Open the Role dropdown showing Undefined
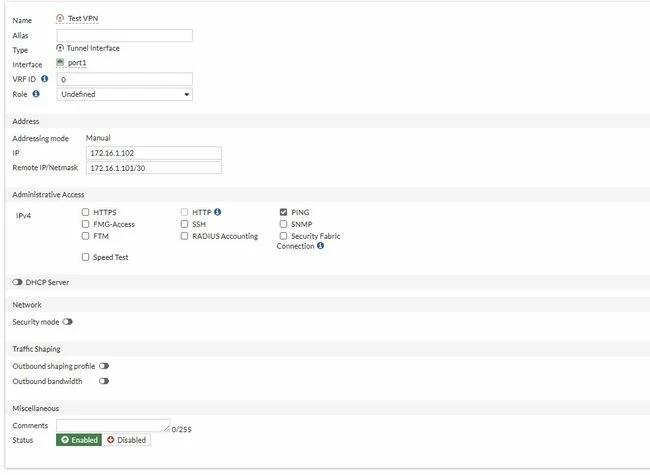650x475 pixels. click(124, 94)
